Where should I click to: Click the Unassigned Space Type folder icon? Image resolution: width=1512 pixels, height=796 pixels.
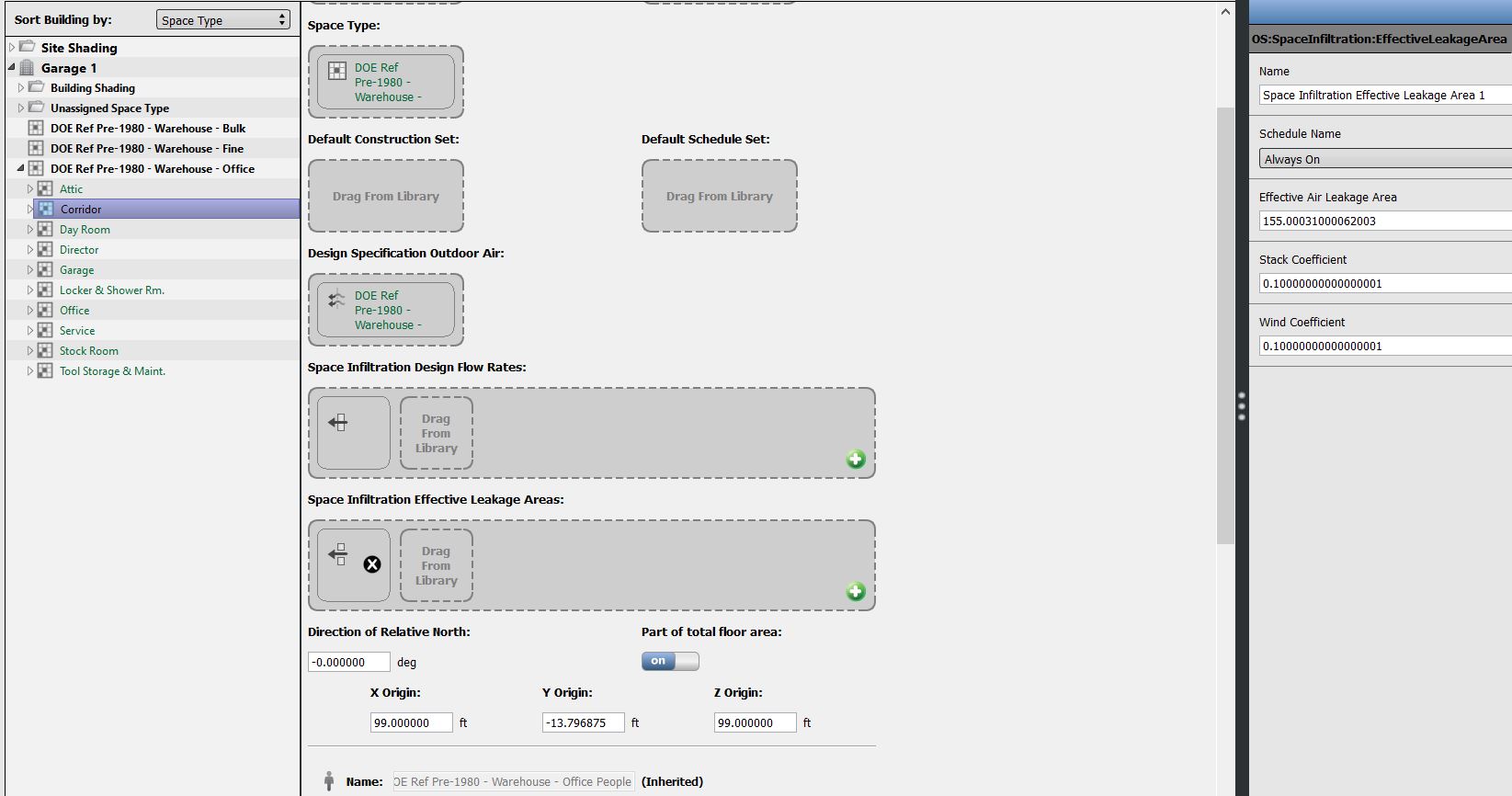coord(37,108)
